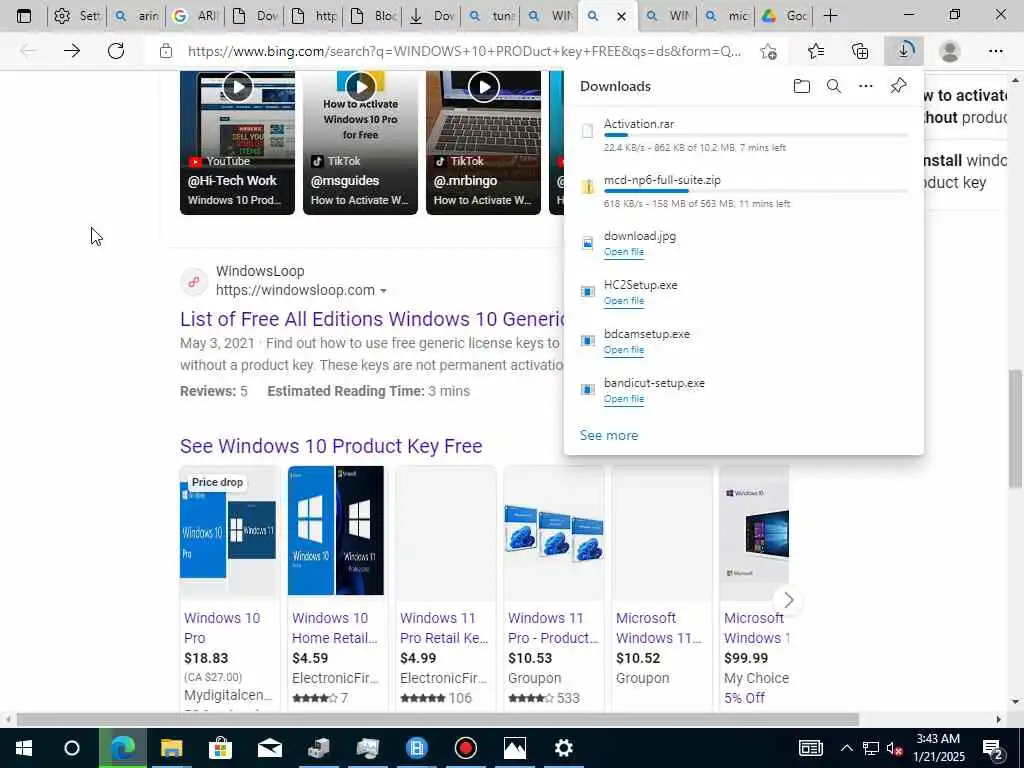Open file link under bandicut-setup.exe
Screen dimensions: 1024x768
pos(624,399)
